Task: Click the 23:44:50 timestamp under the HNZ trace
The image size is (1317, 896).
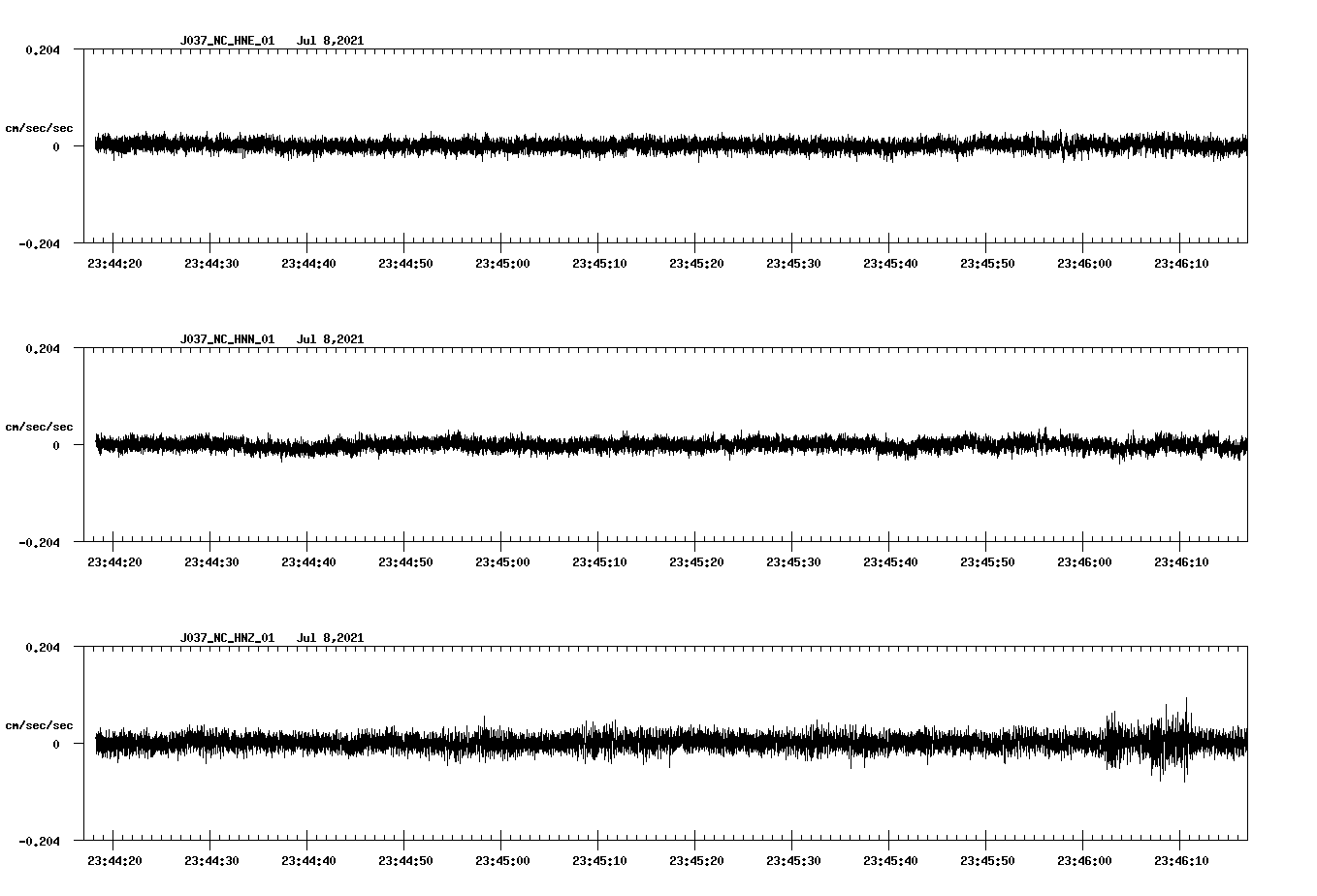Action: pos(405,858)
